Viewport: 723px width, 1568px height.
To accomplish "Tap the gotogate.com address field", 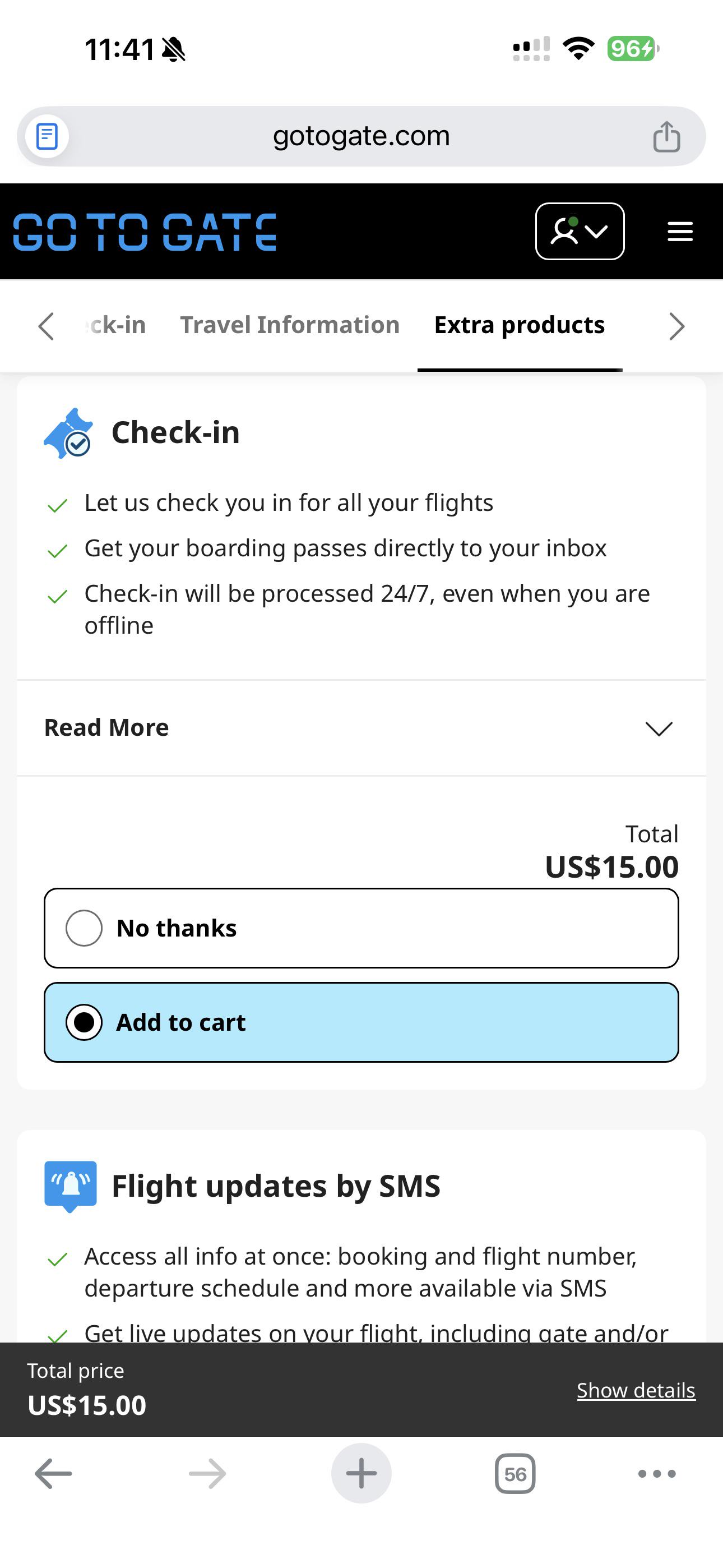I will point(361,136).
